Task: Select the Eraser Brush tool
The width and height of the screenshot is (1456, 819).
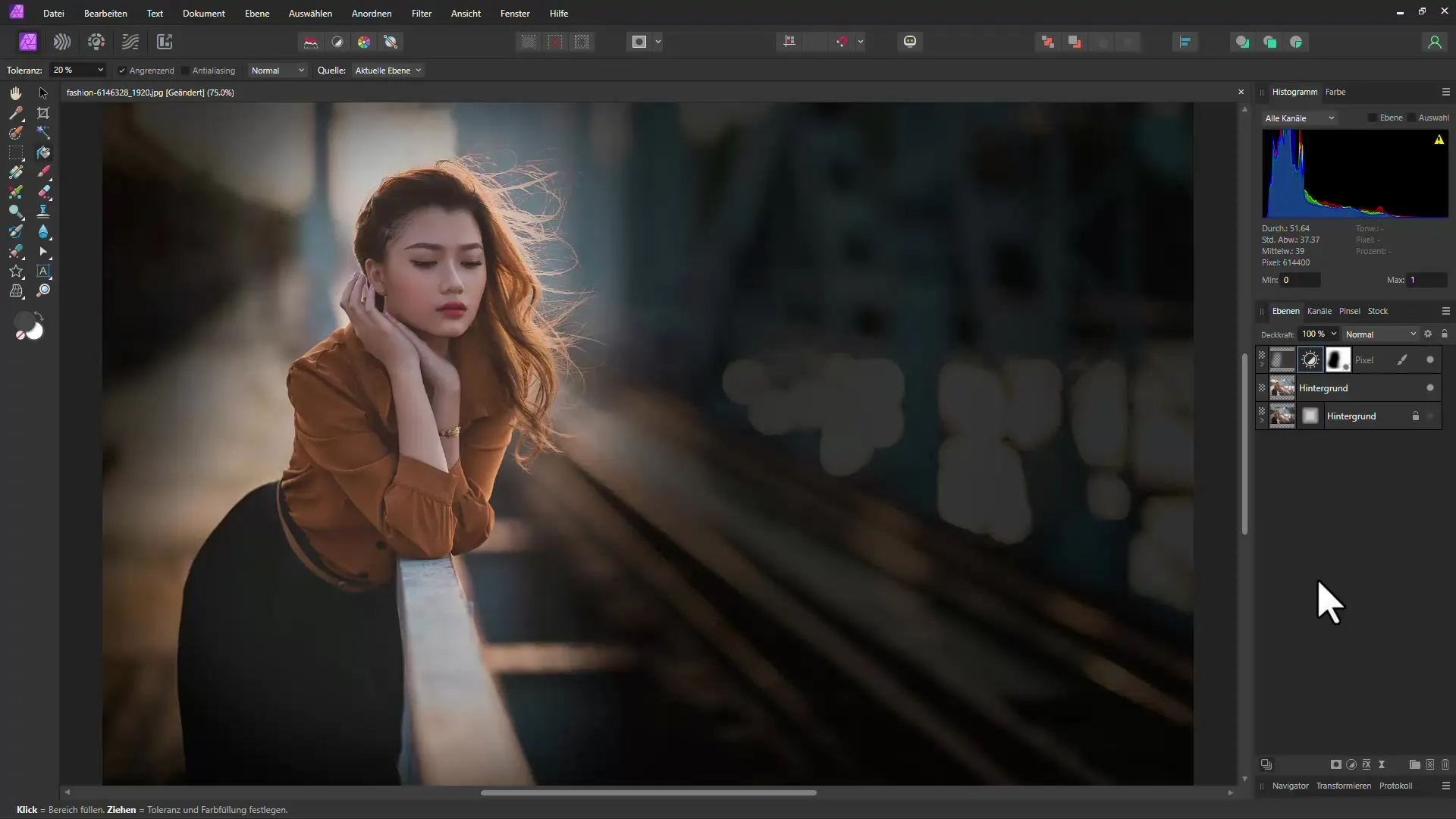Action: point(43,192)
